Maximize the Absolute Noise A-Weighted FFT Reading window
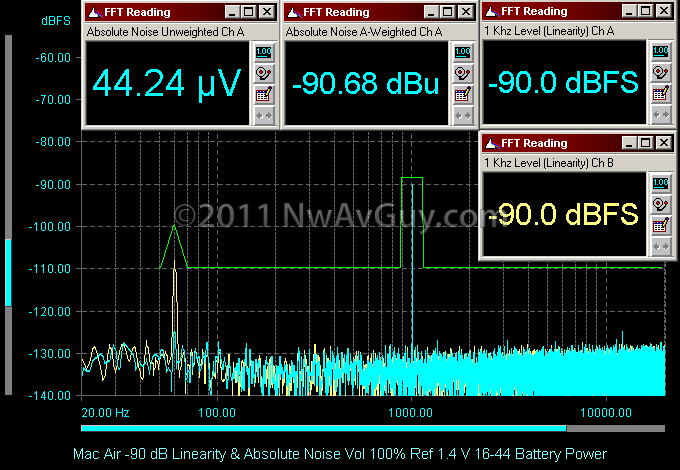The image size is (680, 470). point(448,12)
